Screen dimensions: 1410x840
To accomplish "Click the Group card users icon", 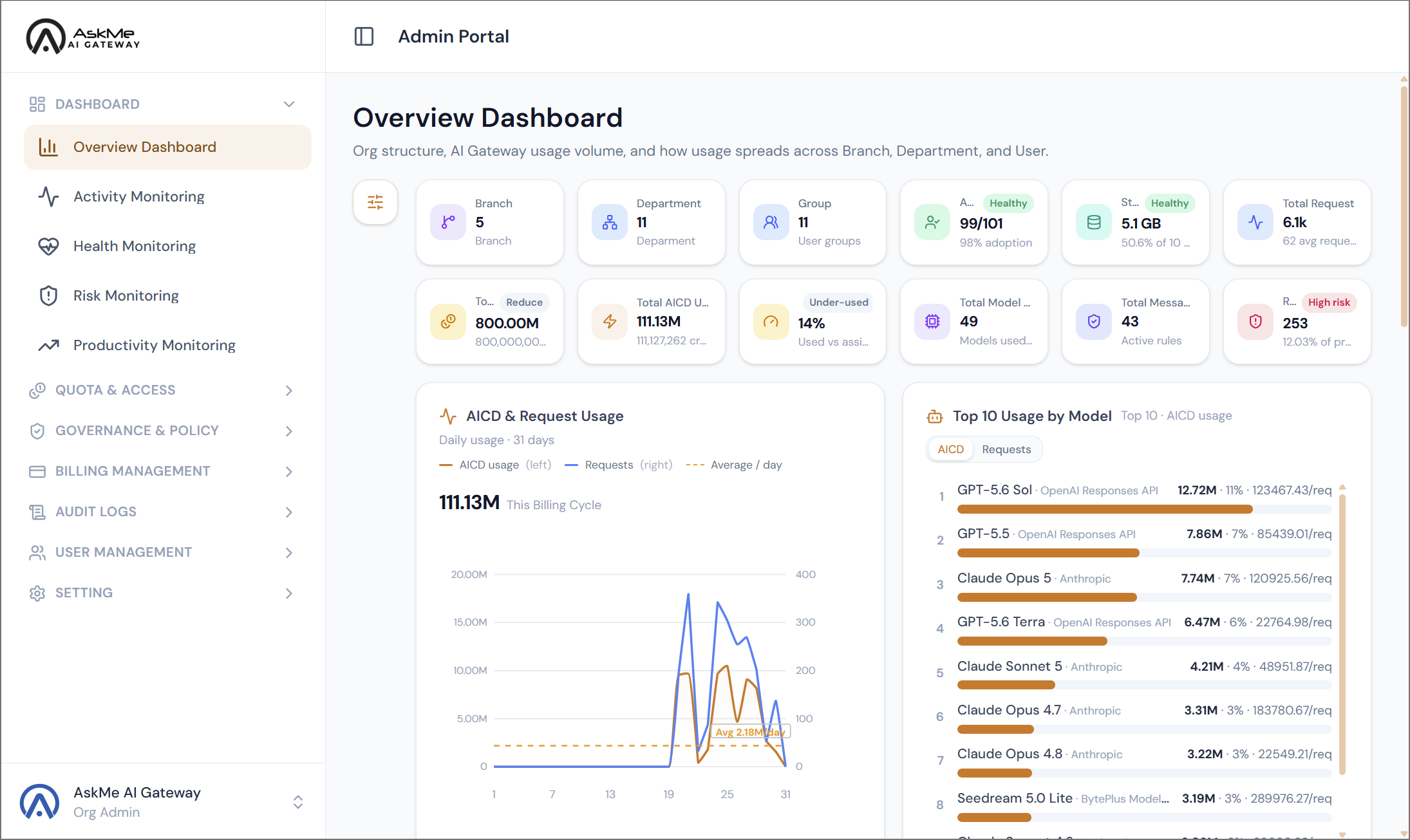I will pos(771,222).
